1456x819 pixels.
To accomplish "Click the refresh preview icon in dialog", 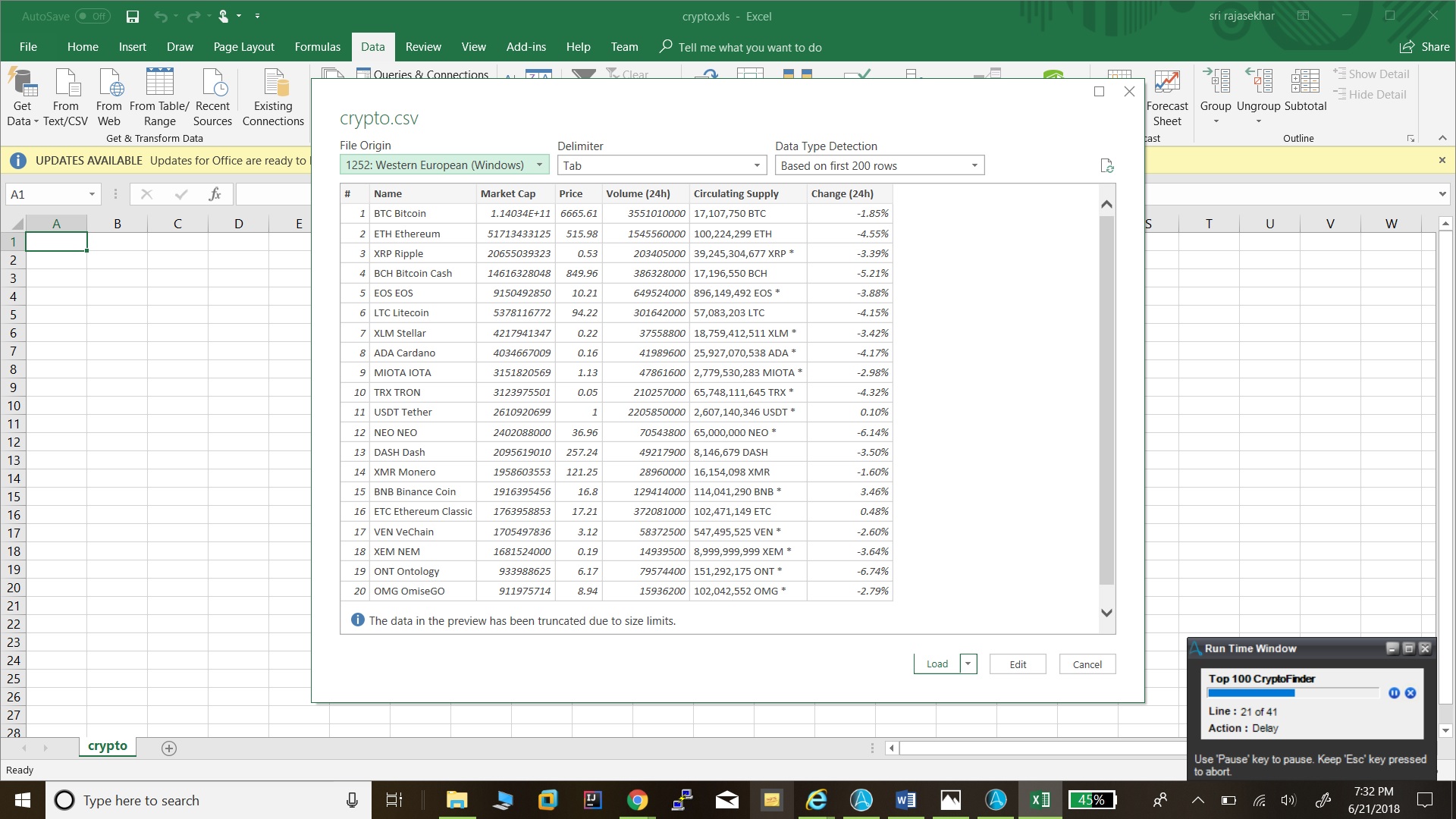I will 1106,166.
